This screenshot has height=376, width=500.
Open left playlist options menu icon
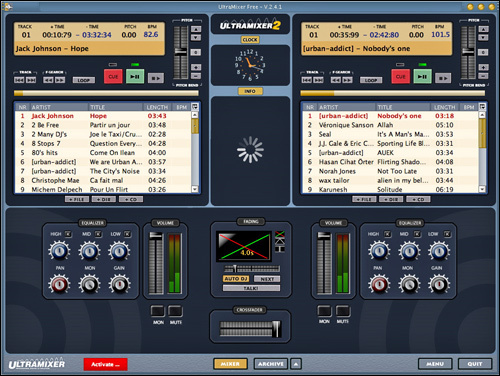click(195, 107)
